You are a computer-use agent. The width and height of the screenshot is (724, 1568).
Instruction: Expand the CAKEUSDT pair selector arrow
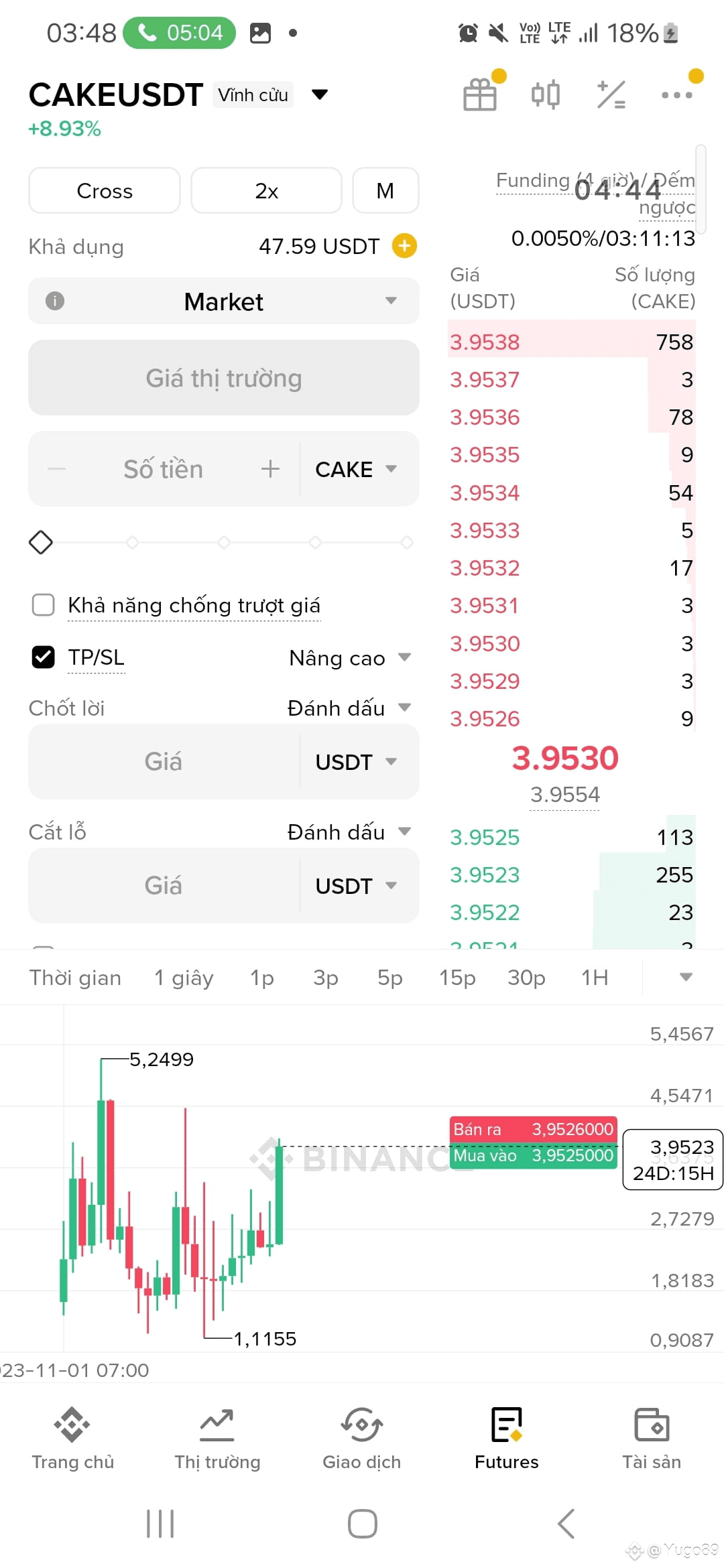tap(320, 94)
